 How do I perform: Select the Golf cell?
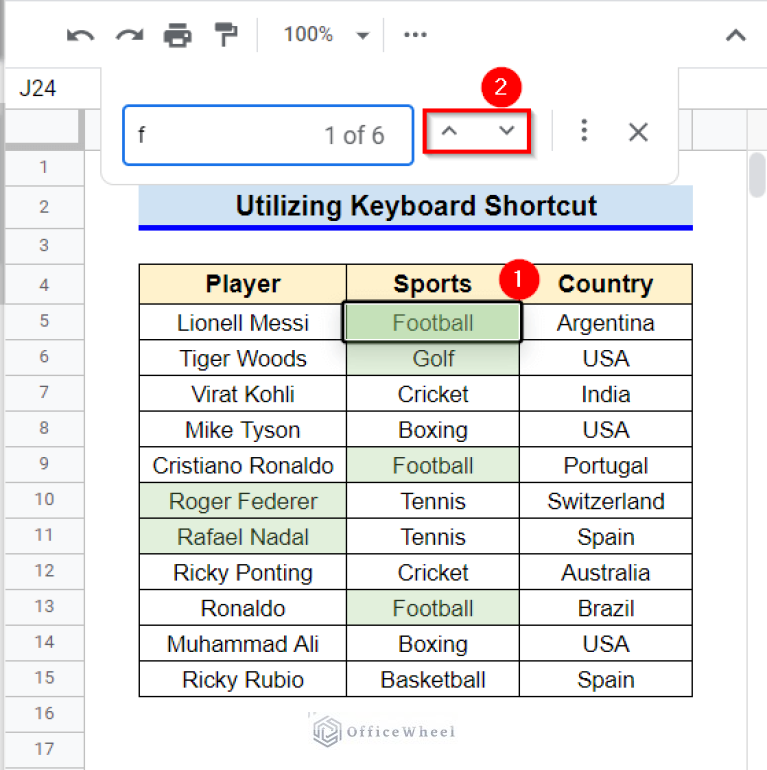pyautogui.click(x=433, y=358)
